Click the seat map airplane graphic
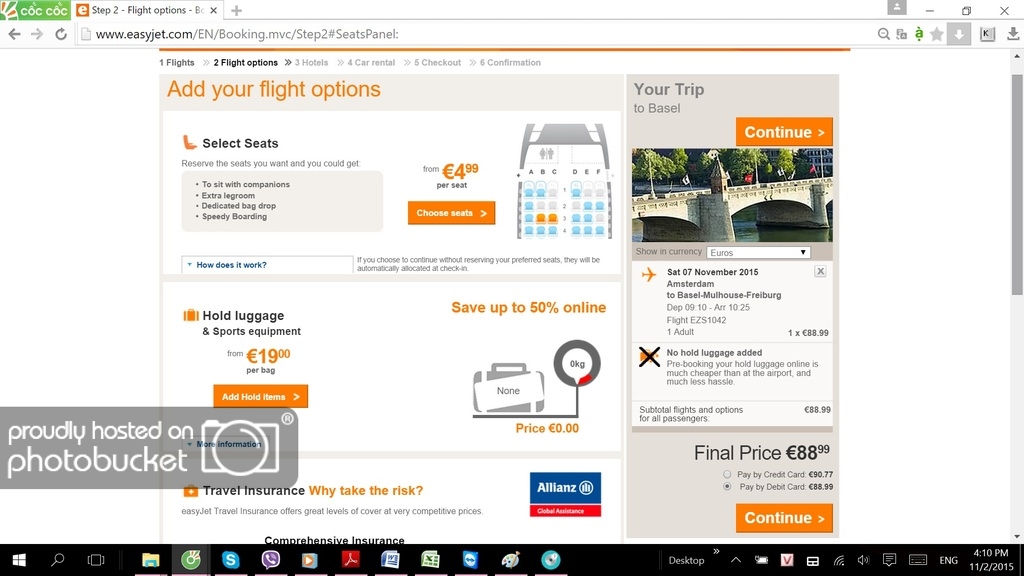Screen dimensions: 1024x576 coord(564,182)
